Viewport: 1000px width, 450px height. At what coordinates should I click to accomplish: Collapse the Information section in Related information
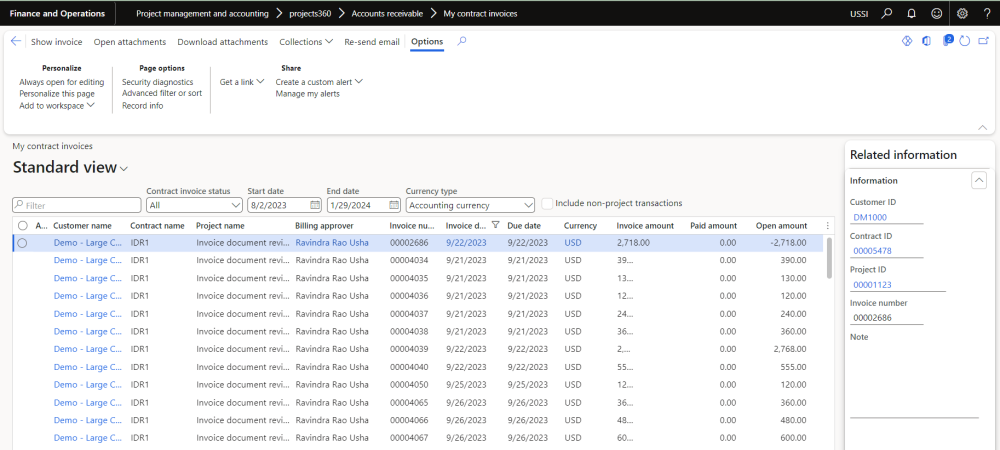click(979, 181)
